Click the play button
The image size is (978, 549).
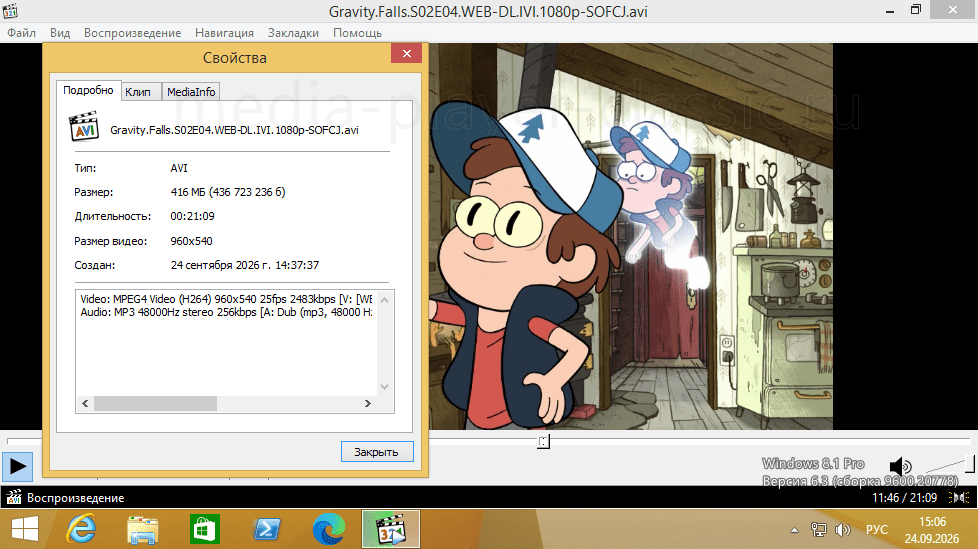coord(17,466)
